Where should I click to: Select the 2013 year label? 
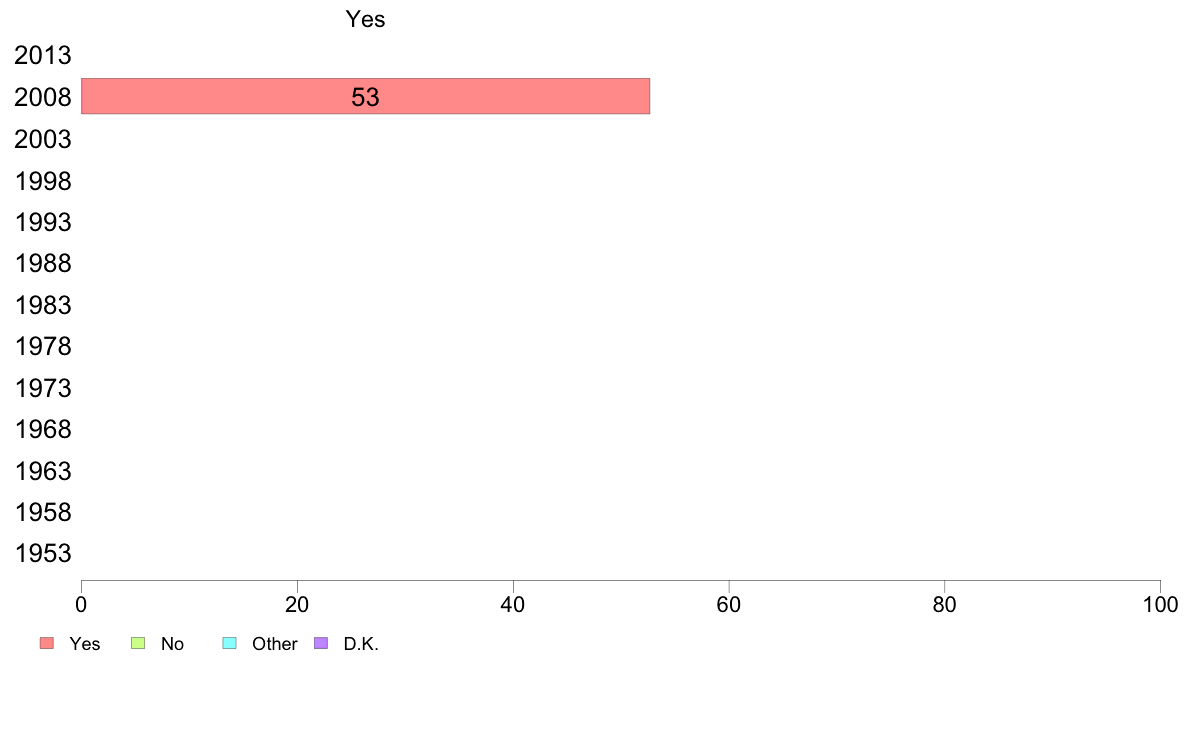point(42,55)
